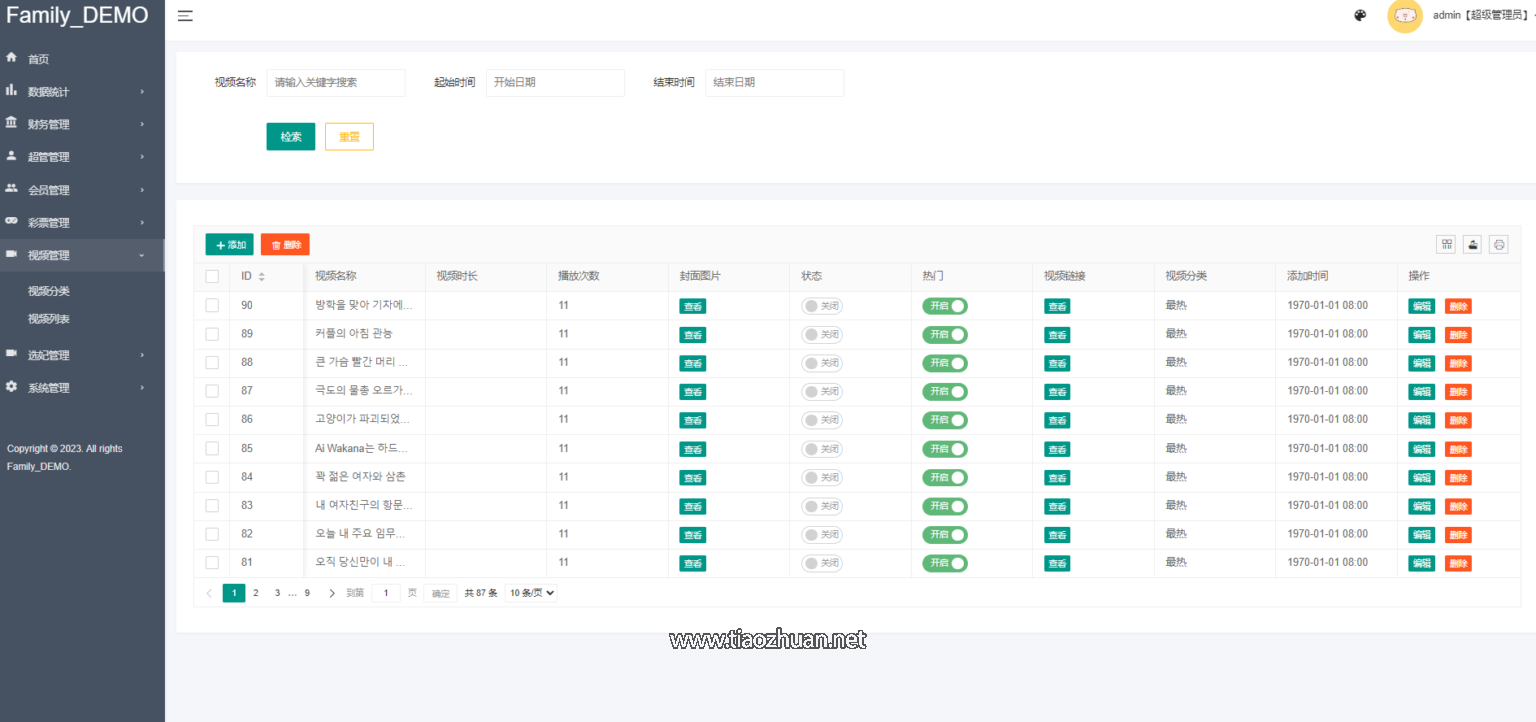
Task: Click the table print icon
Action: 1498,244
